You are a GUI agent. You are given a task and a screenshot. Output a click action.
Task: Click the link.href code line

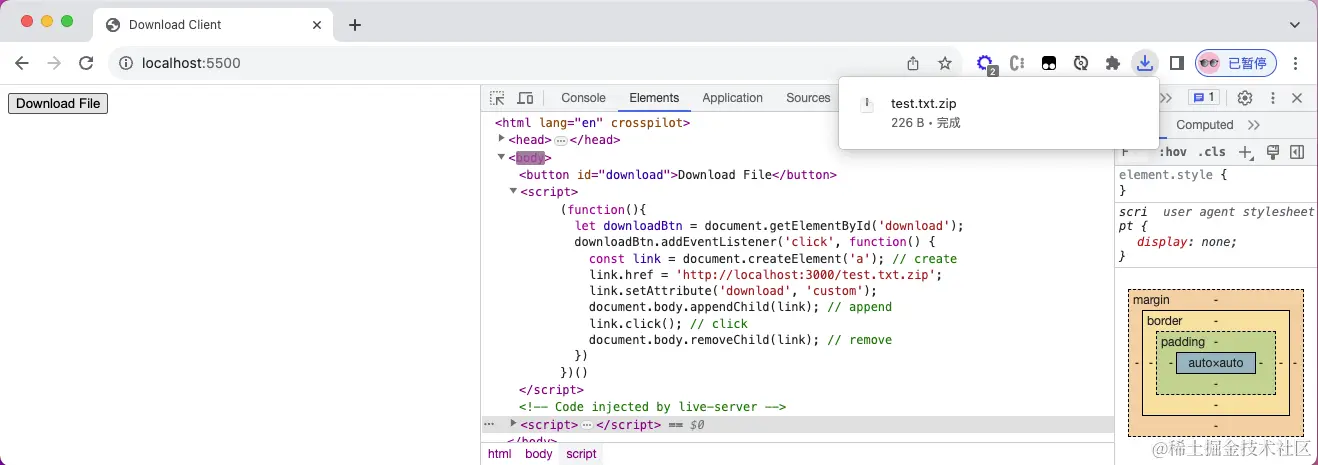point(765,275)
